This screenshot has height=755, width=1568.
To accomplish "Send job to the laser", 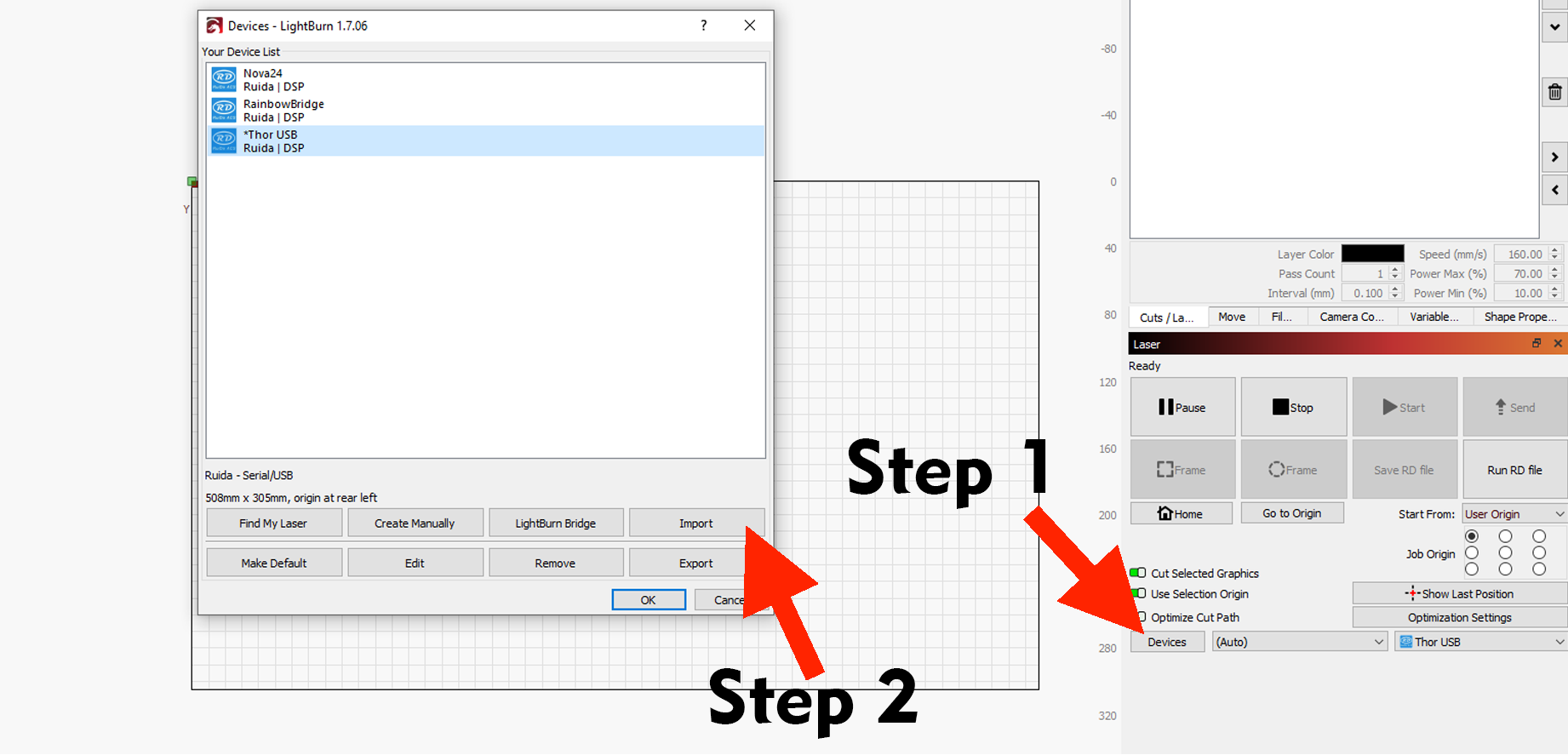I will 1515,407.
